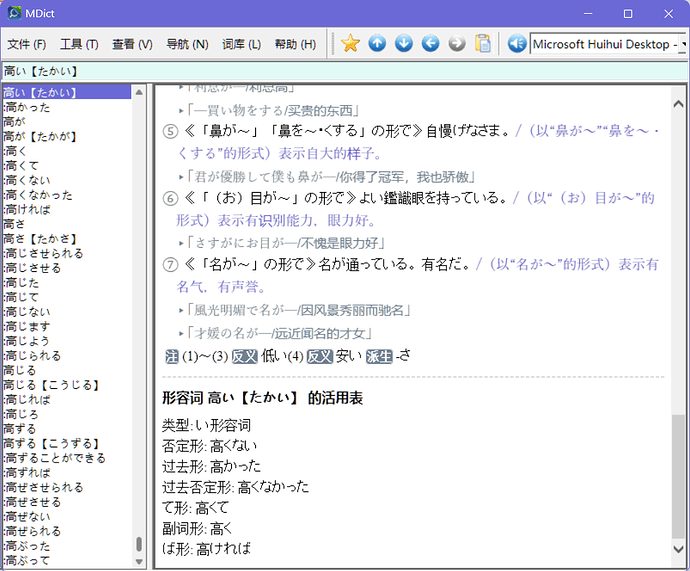Viewport: 690px width, 571px height.
Task: Click the MDict app icon in title bar
Action: (x=14, y=13)
